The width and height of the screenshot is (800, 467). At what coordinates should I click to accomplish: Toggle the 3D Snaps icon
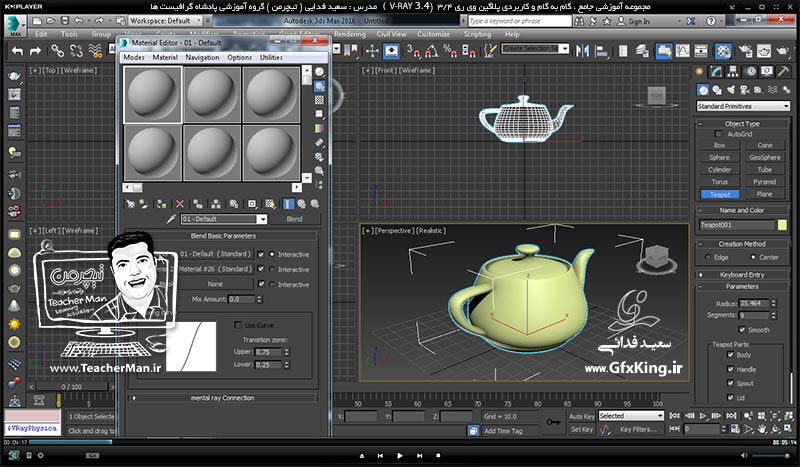[413, 51]
